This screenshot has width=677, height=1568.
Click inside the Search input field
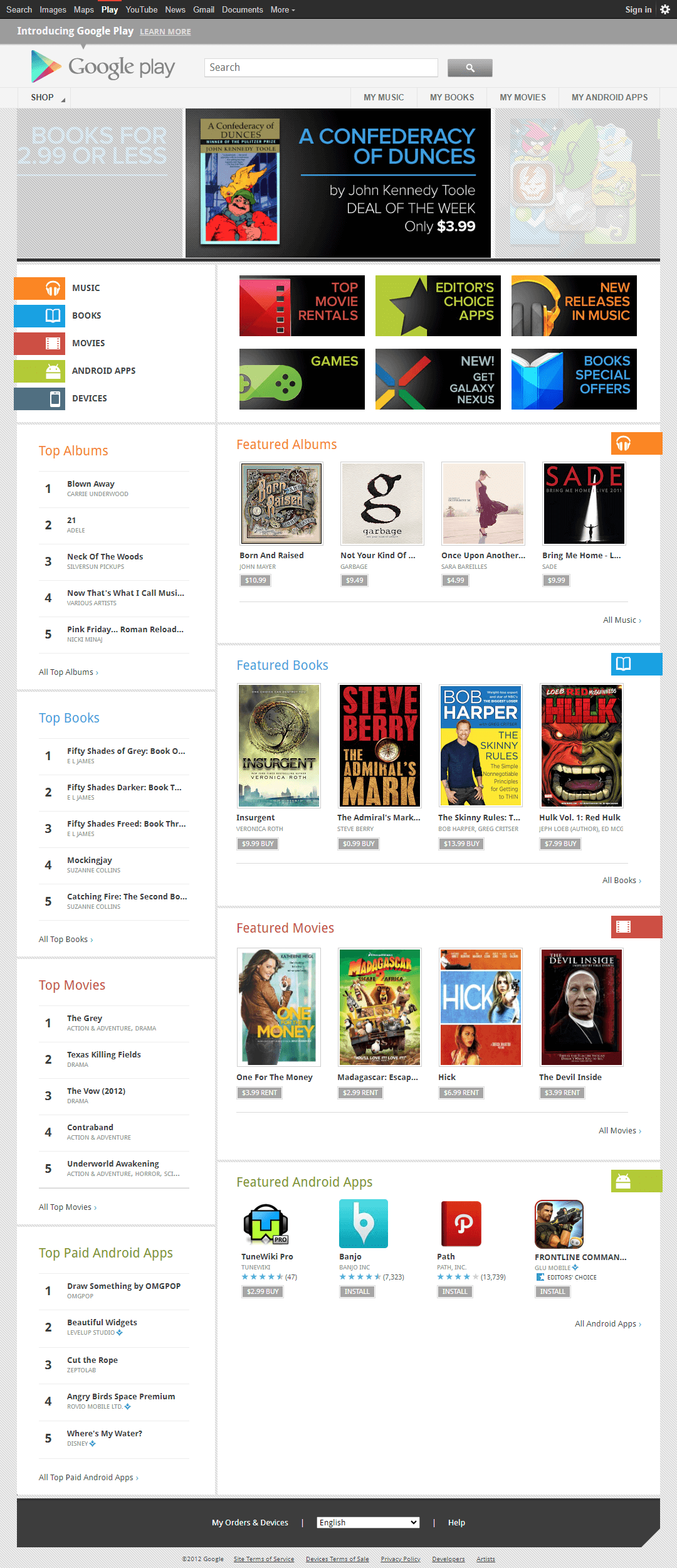321,68
